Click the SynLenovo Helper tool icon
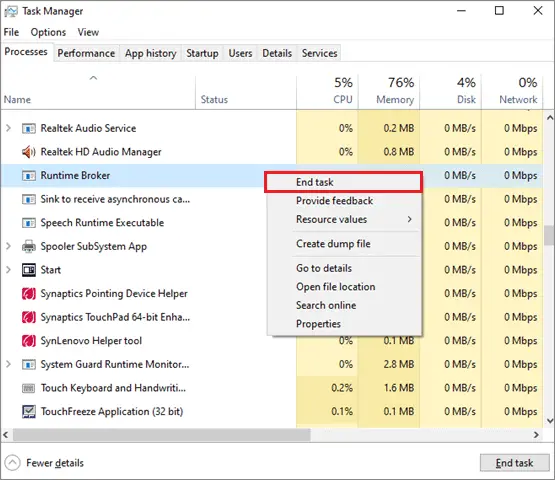The image size is (555, 480). coord(29,341)
